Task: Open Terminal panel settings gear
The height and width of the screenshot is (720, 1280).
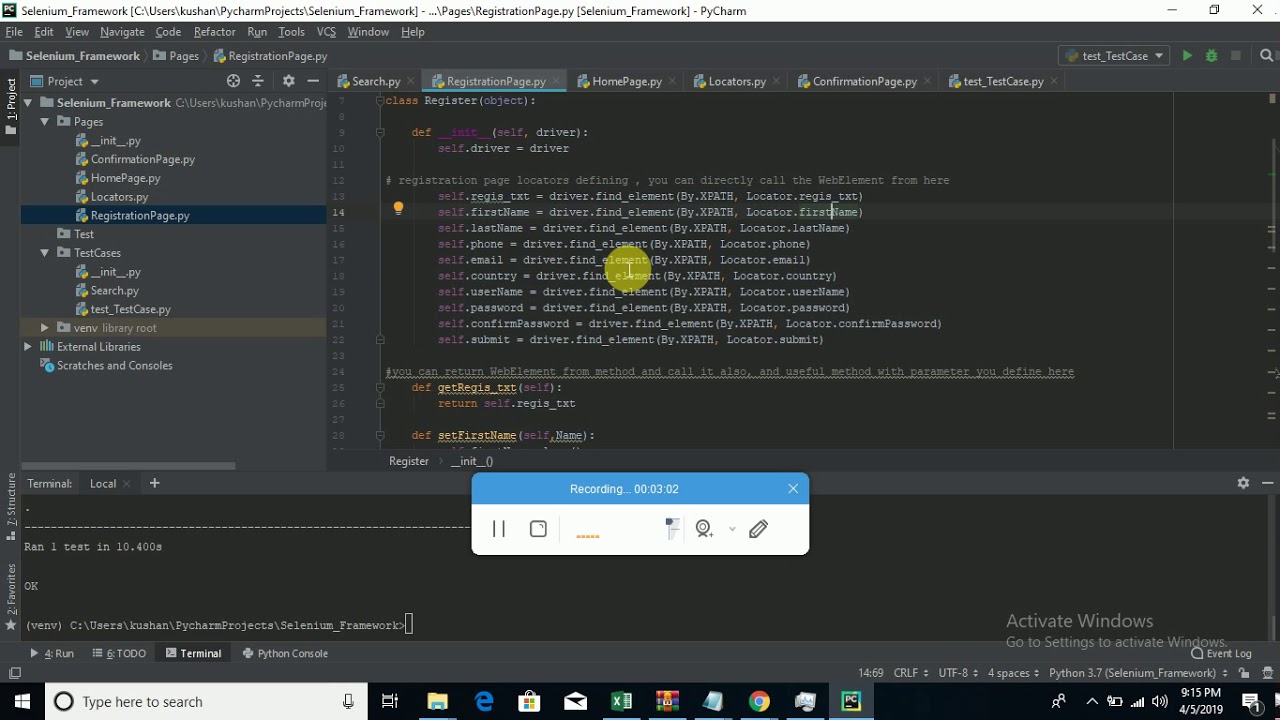Action: click(x=1243, y=483)
